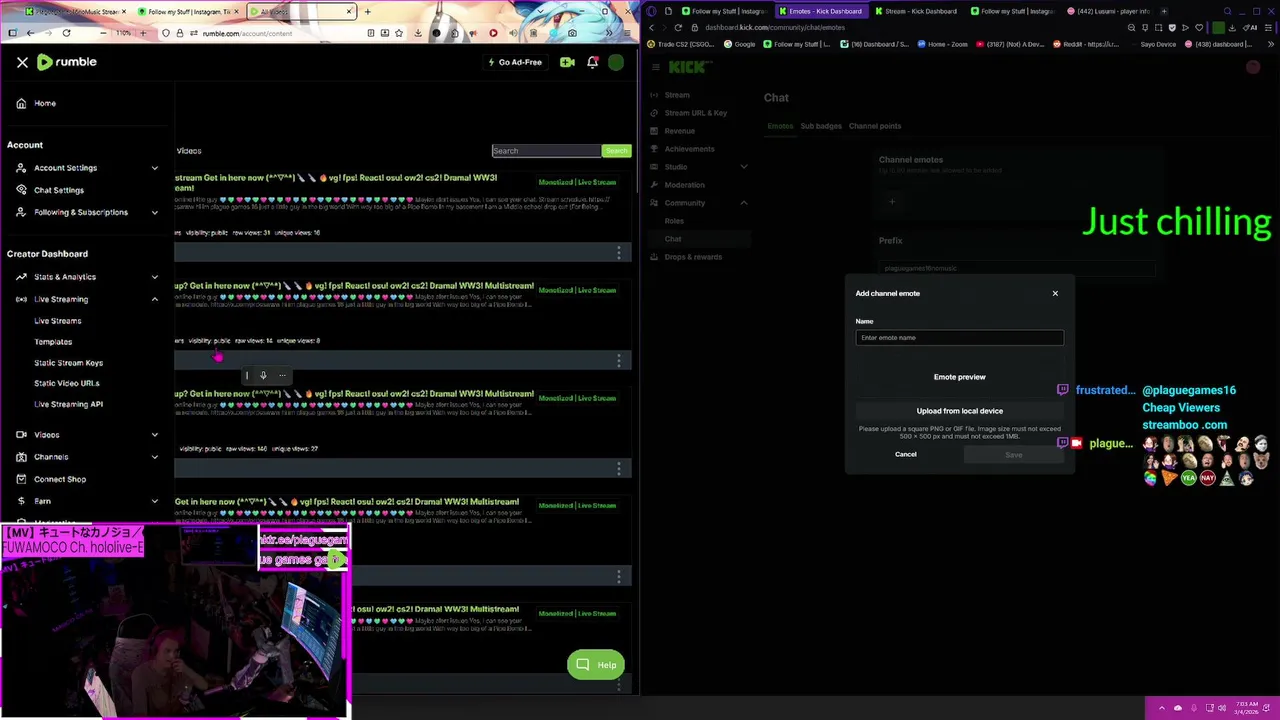Screen dimensions: 1280x720
Task: Close the Add channel emote dialog
Action: click(1055, 293)
